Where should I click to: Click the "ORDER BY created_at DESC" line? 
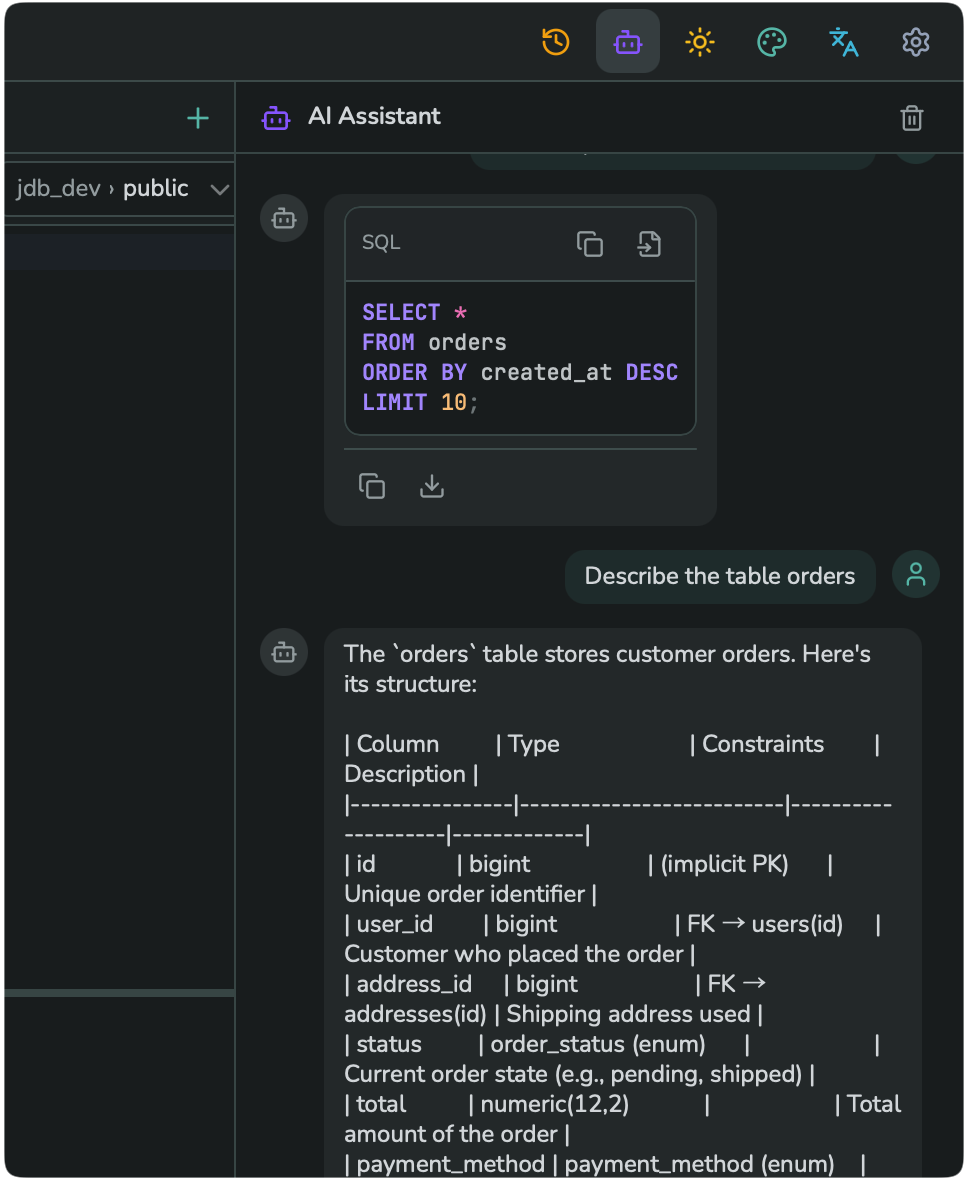[x=520, y=373]
